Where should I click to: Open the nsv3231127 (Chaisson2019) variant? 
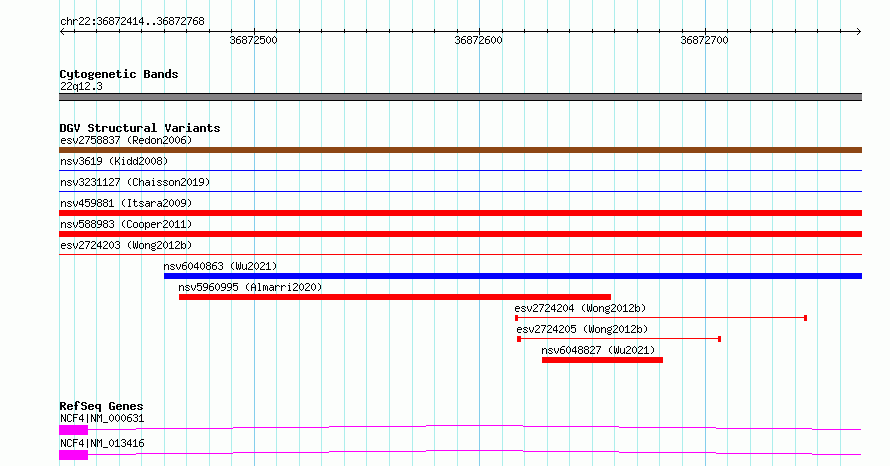pos(135,182)
